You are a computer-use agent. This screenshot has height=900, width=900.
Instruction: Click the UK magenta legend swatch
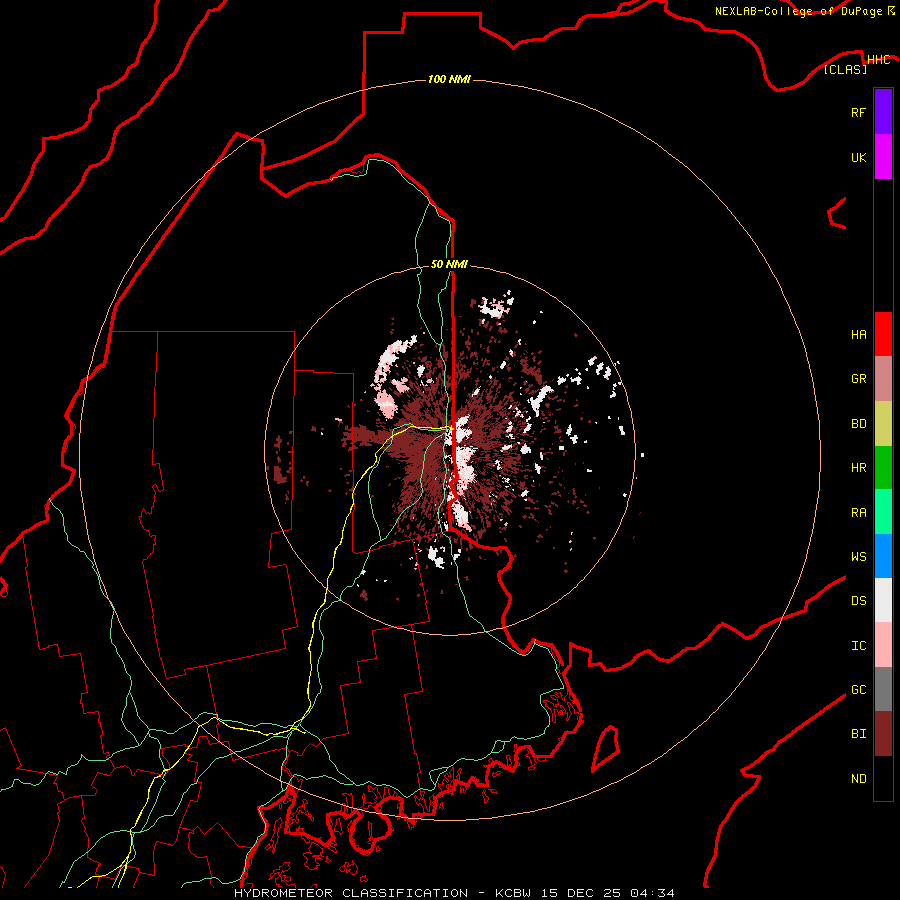[883, 157]
